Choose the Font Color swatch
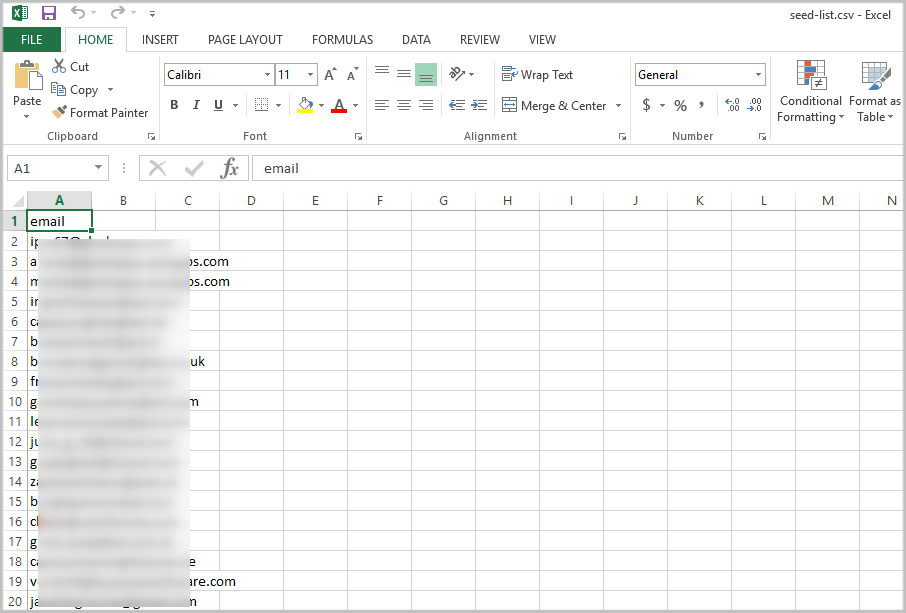 (x=339, y=104)
